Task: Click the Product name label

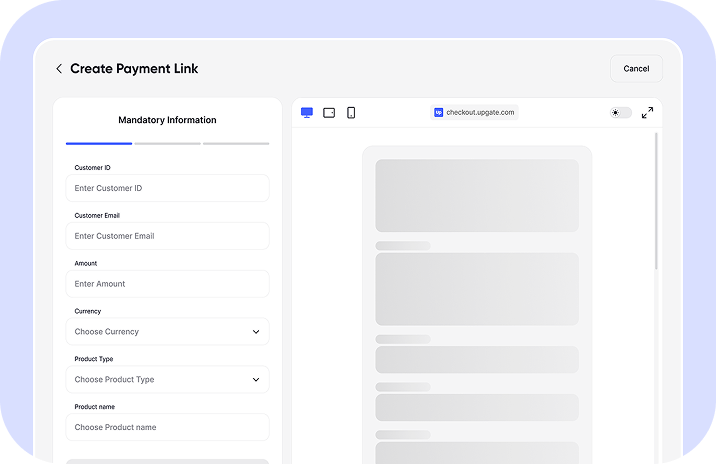Action: coord(95,407)
